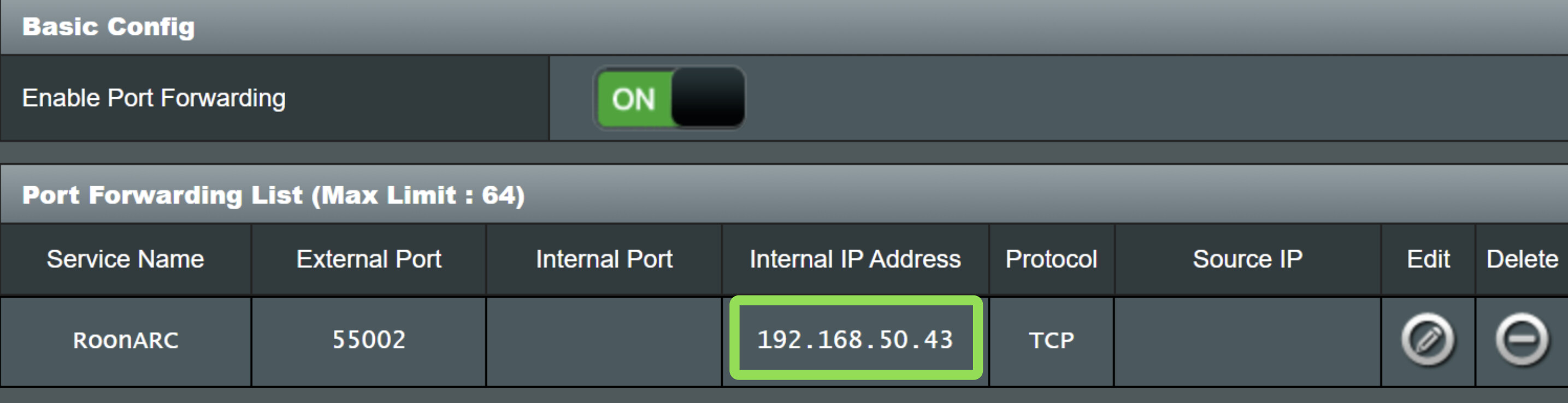Click the Edit column header
This screenshot has height=403, width=1568.
pos(1428,259)
